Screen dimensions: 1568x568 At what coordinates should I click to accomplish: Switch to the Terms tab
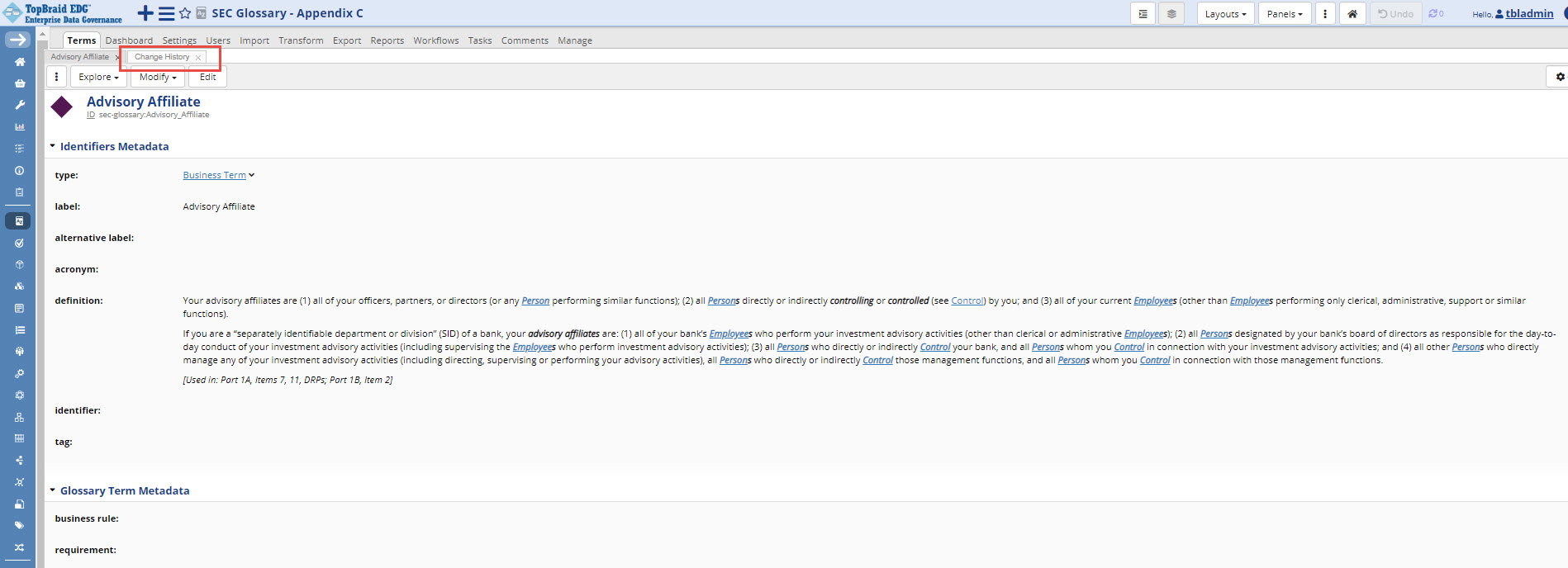pyautogui.click(x=82, y=40)
